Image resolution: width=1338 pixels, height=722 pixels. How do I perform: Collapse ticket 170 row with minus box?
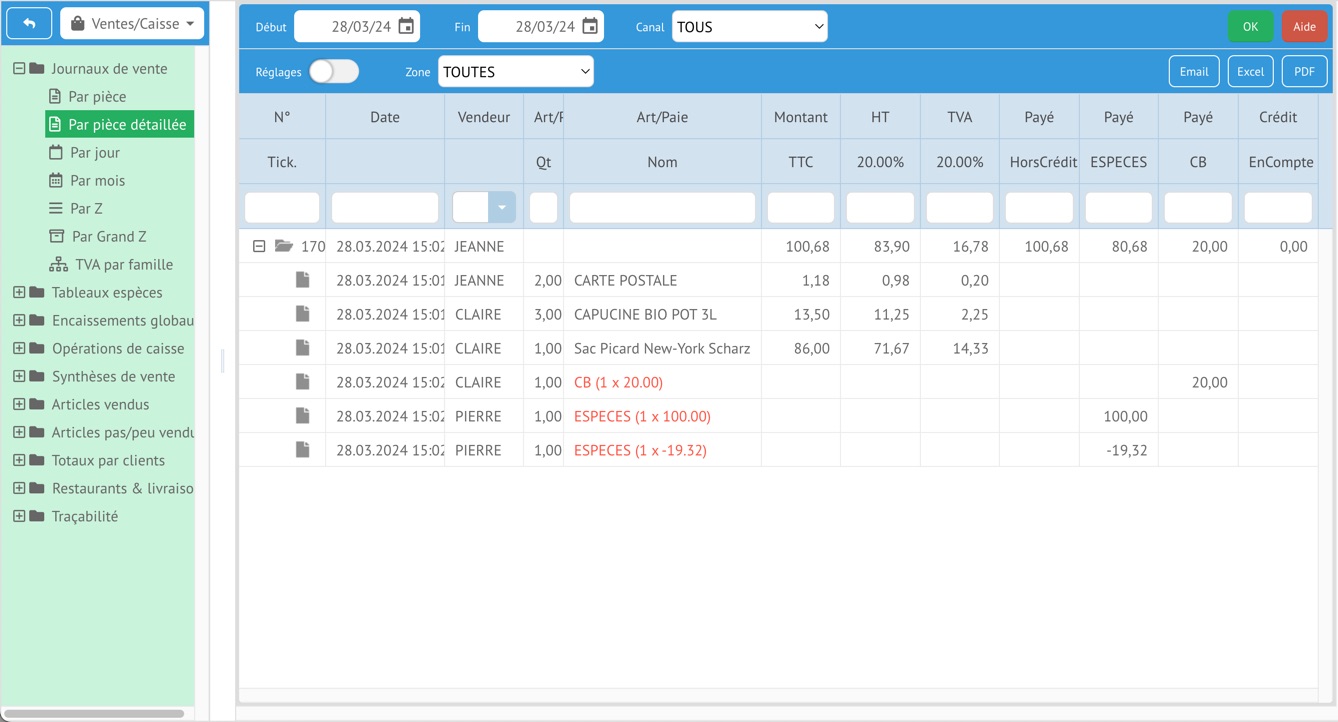click(259, 246)
